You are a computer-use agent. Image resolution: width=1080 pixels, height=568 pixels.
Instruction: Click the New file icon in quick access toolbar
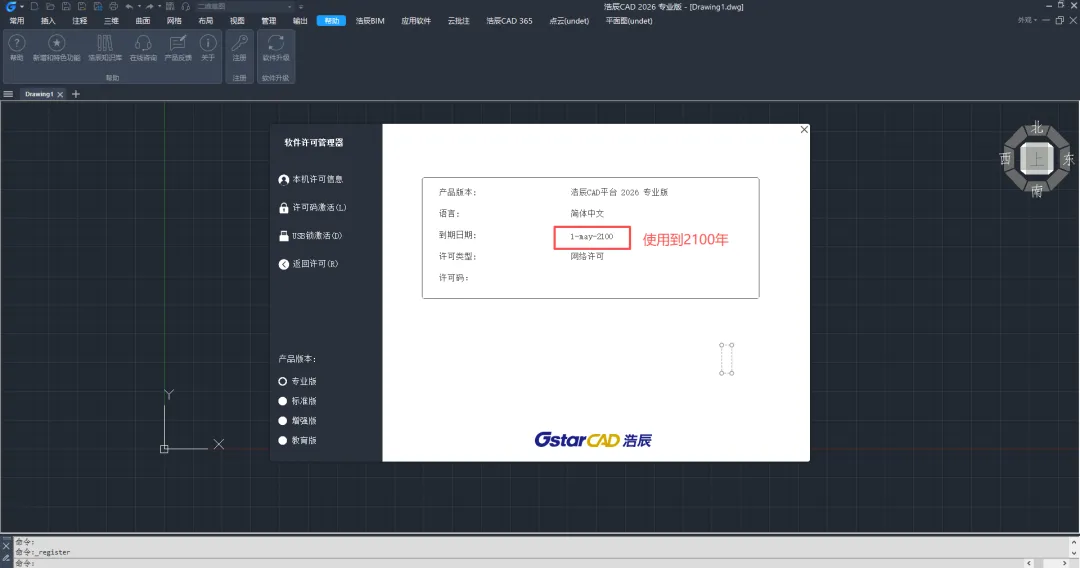point(34,6)
